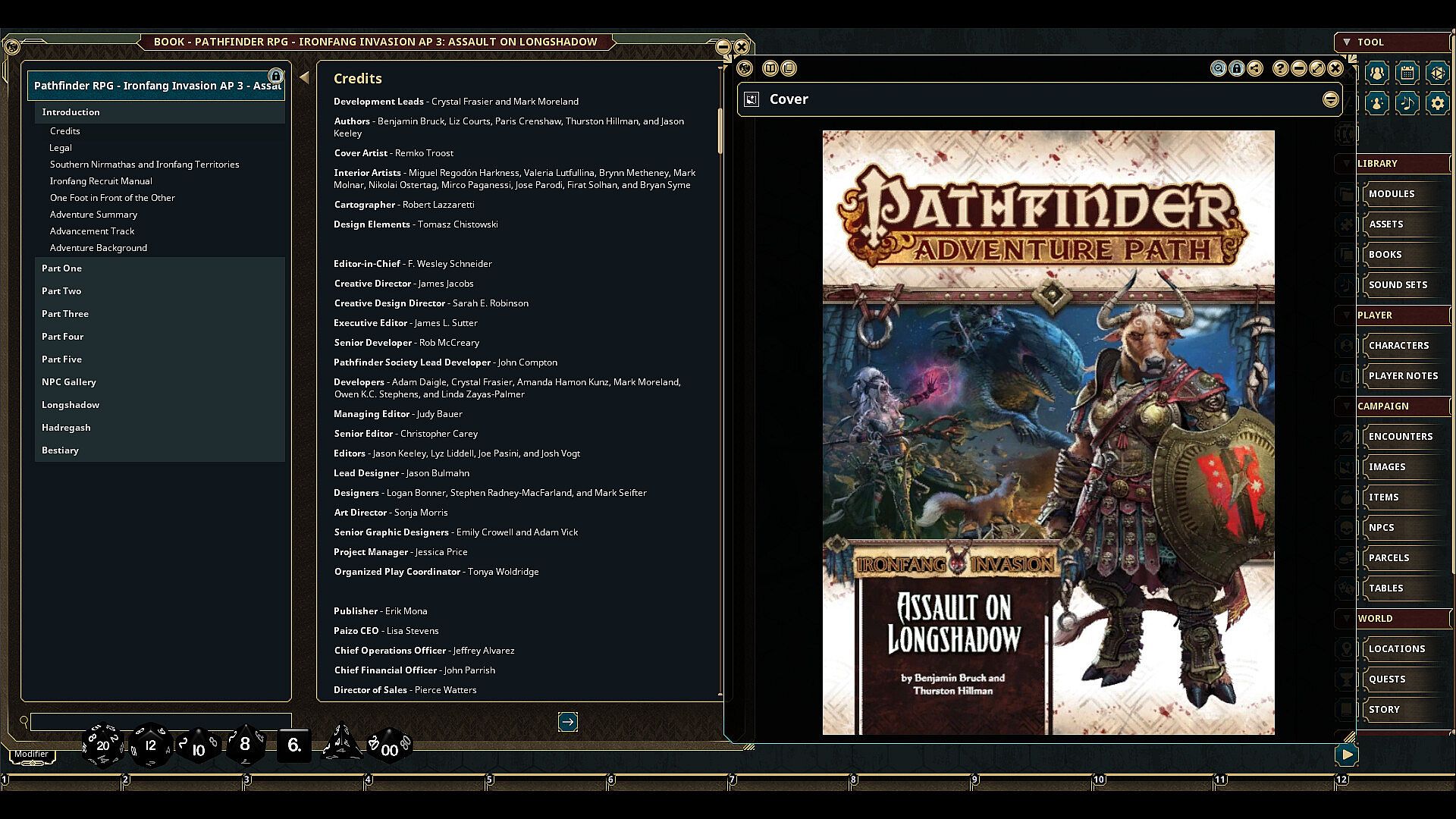The height and width of the screenshot is (819, 1456).
Task: Toggle the lock on book title header
Action: [x=276, y=76]
